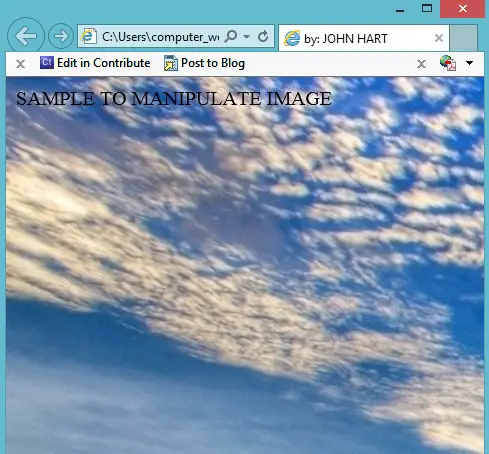Click the Internet Explorer page icon in address bar
489x454 pixels.
point(89,36)
